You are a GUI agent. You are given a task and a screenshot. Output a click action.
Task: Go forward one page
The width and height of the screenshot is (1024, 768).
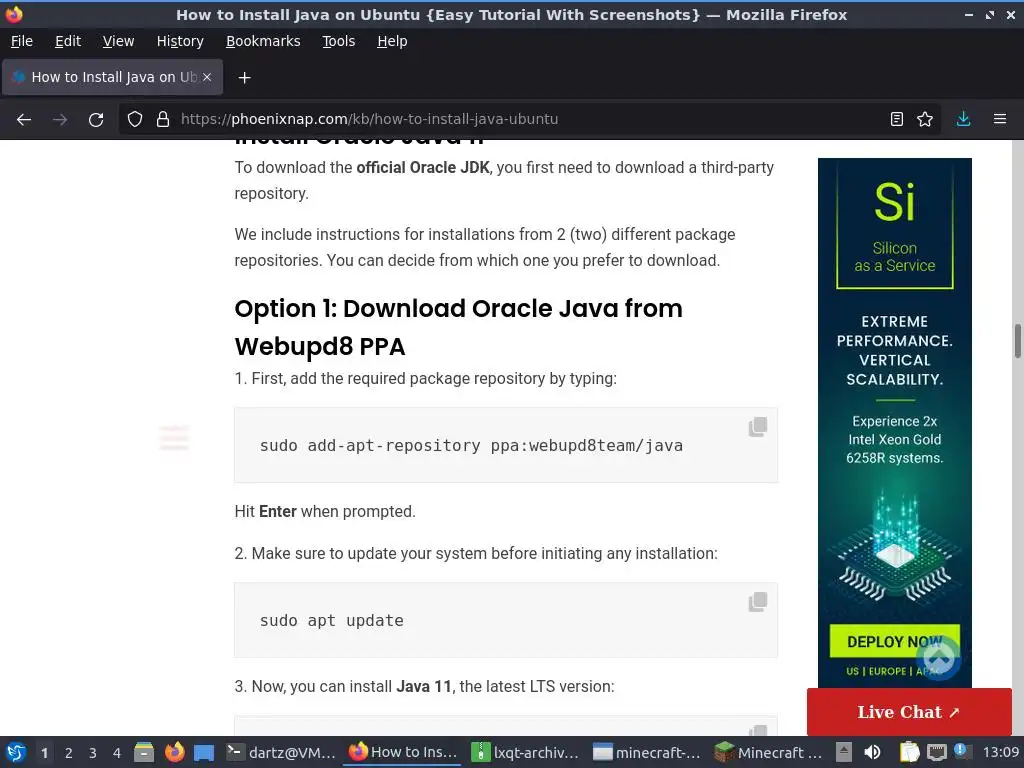point(60,120)
